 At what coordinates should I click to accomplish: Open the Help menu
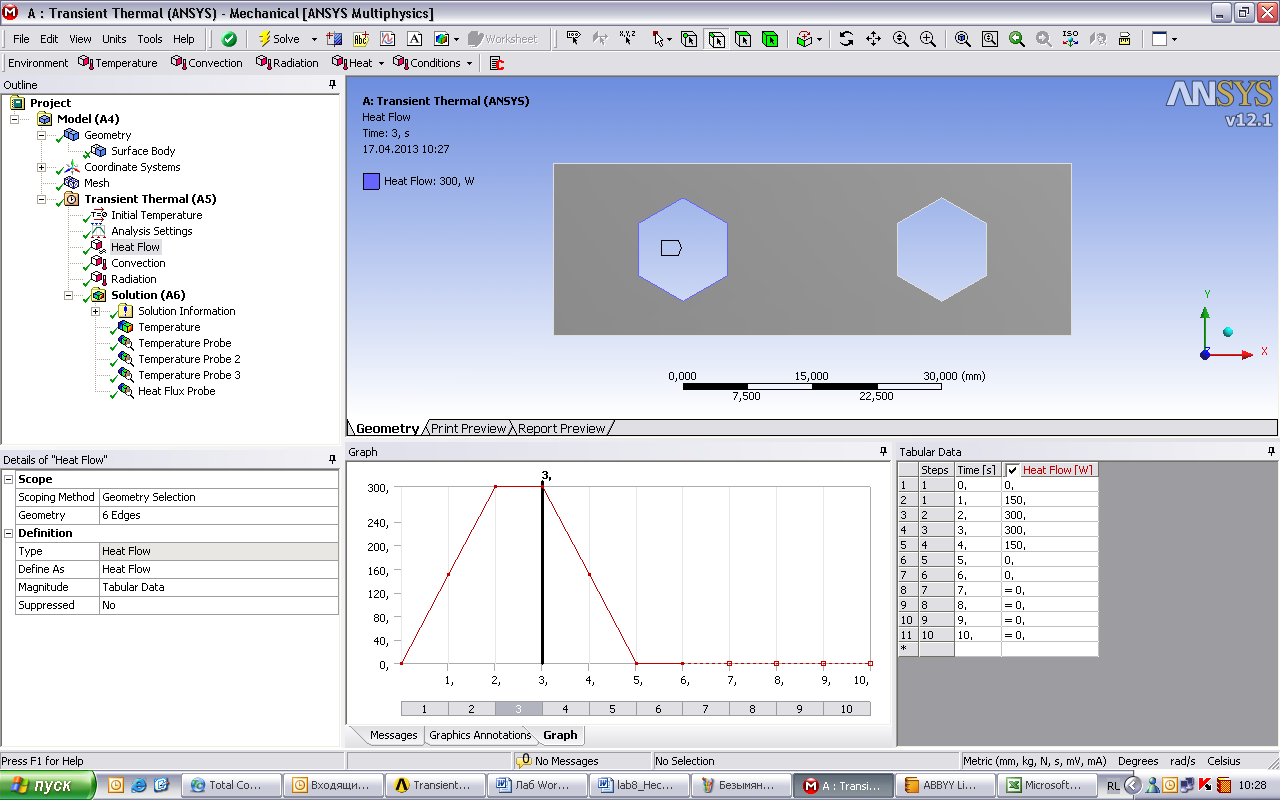184,39
